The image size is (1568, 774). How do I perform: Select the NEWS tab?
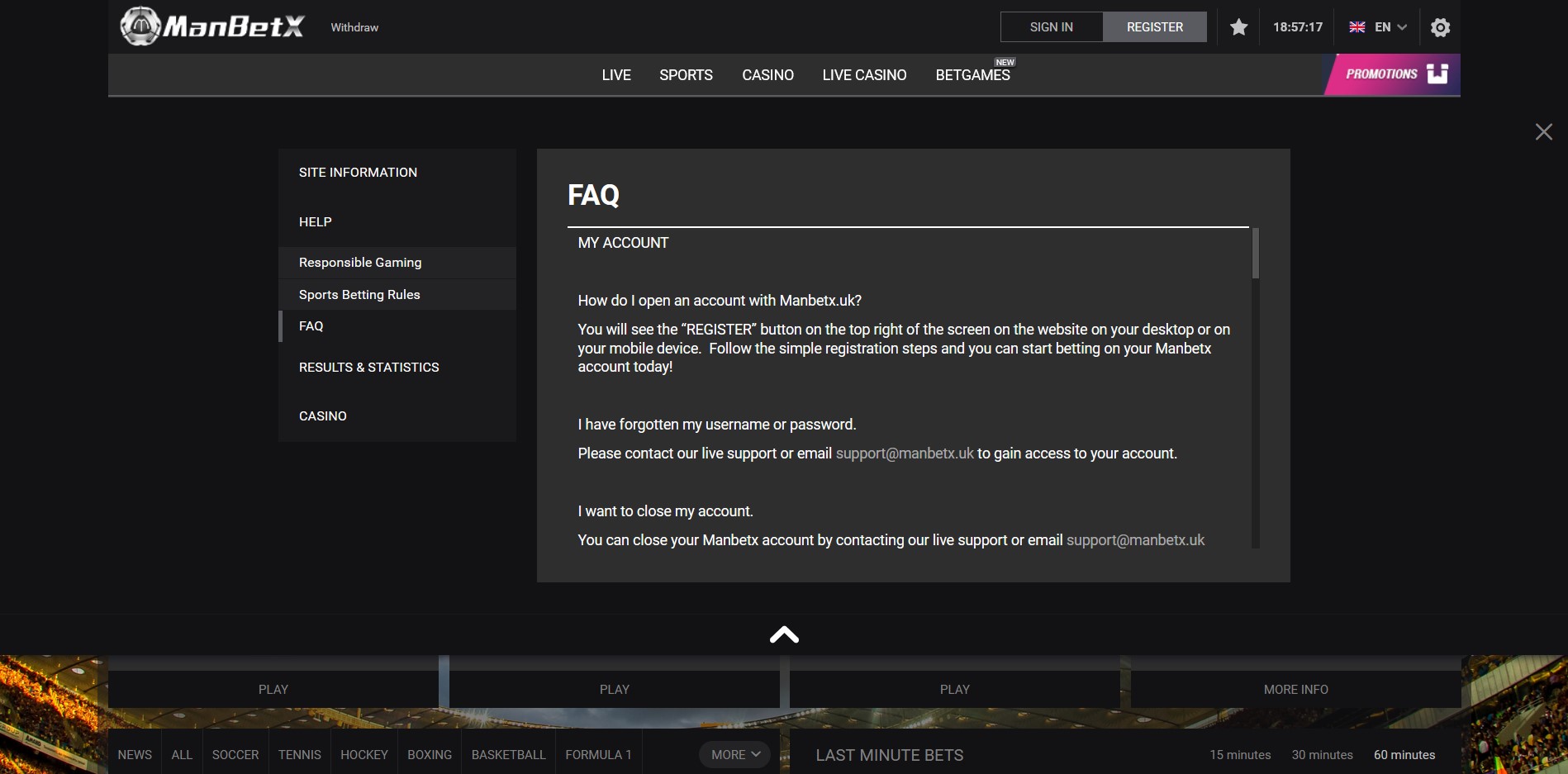pos(135,755)
